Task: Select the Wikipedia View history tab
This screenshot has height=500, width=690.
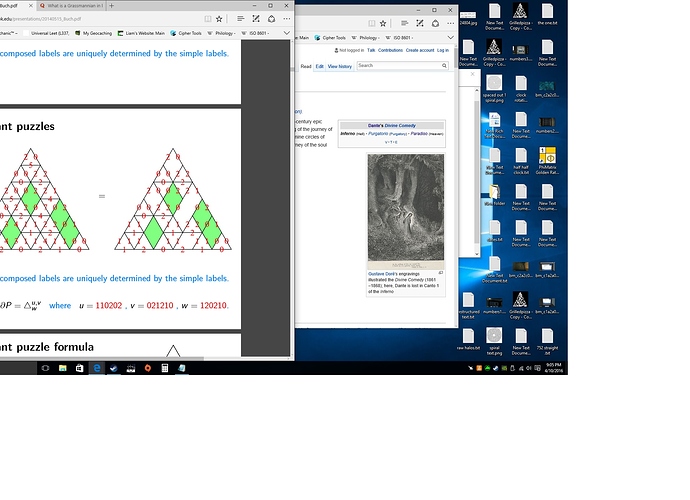Action: coord(340,66)
